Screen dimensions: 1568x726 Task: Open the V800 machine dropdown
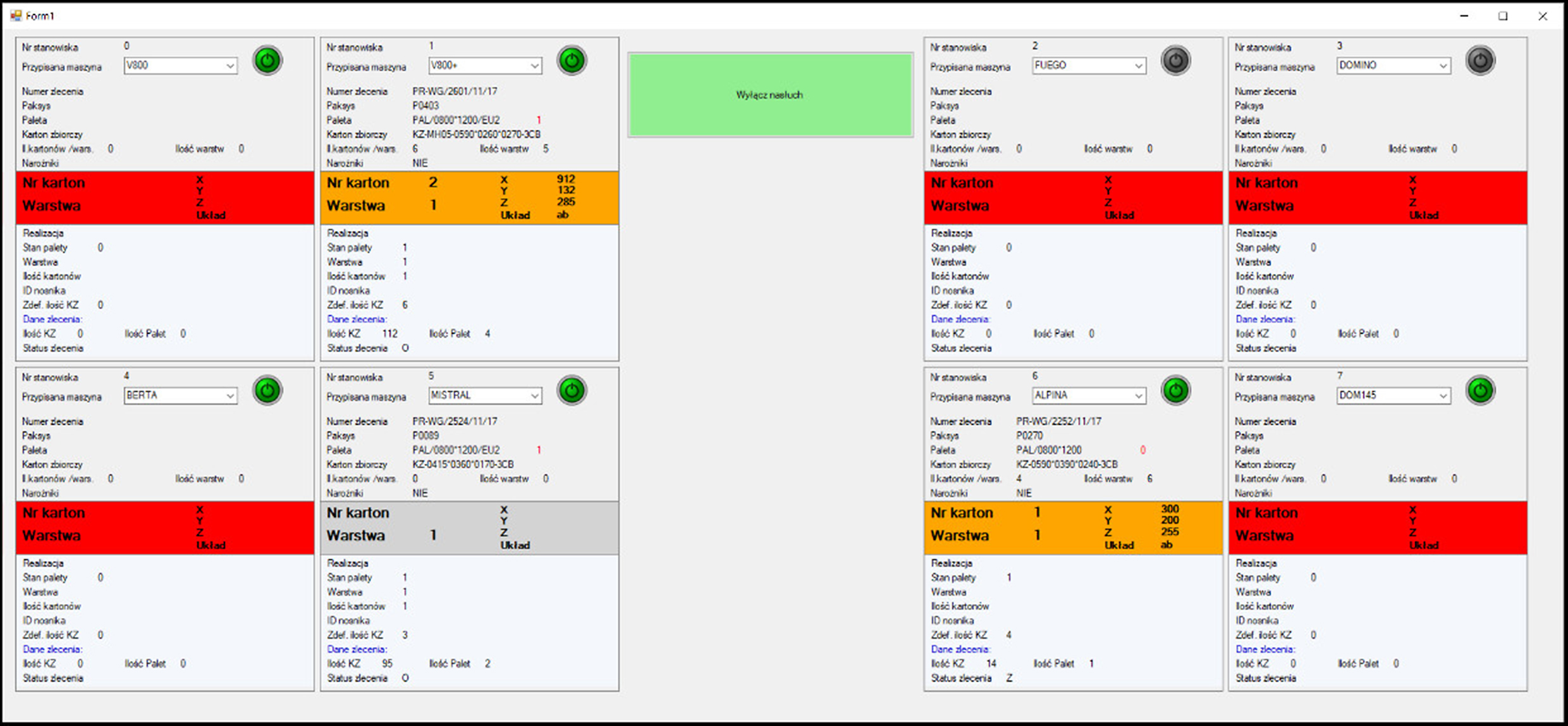click(230, 66)
